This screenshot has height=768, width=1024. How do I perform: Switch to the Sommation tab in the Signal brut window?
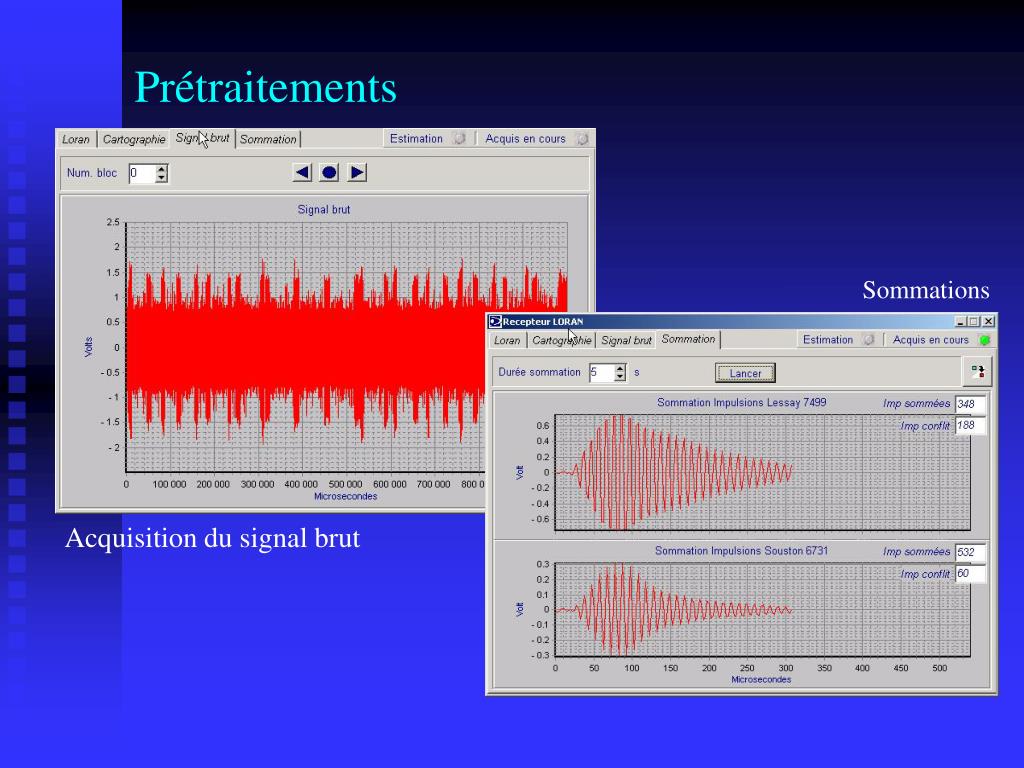(x=268, y=139)
